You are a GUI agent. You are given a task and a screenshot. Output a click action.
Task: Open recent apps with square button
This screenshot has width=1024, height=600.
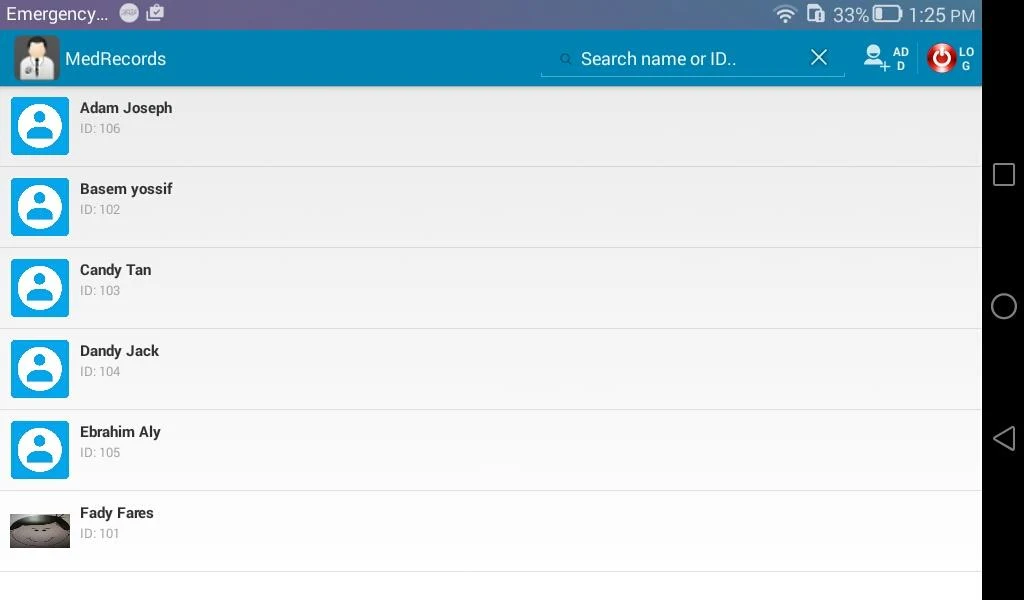point(1004,174)
